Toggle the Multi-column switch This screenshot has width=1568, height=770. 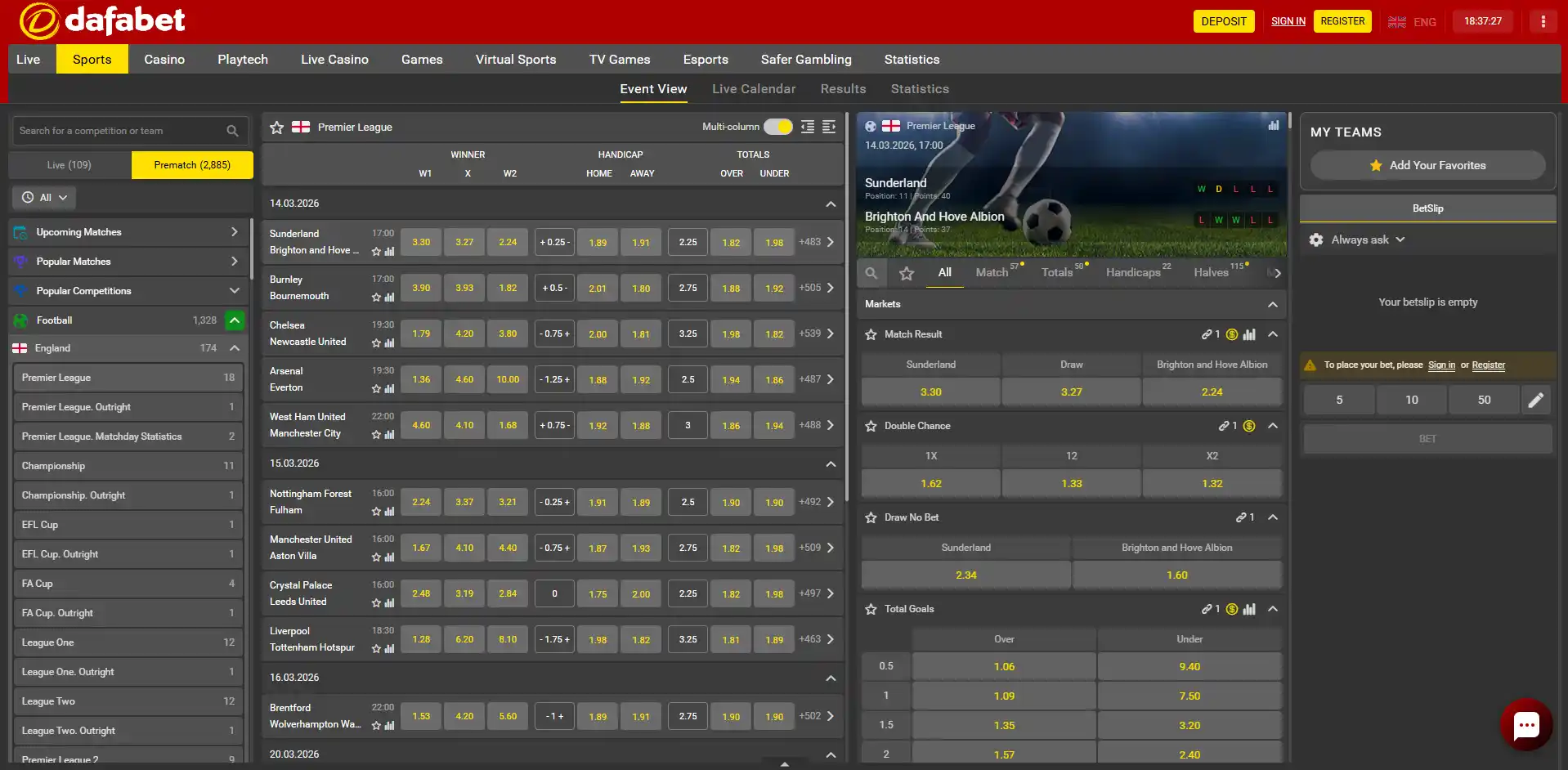pos(778,127)
